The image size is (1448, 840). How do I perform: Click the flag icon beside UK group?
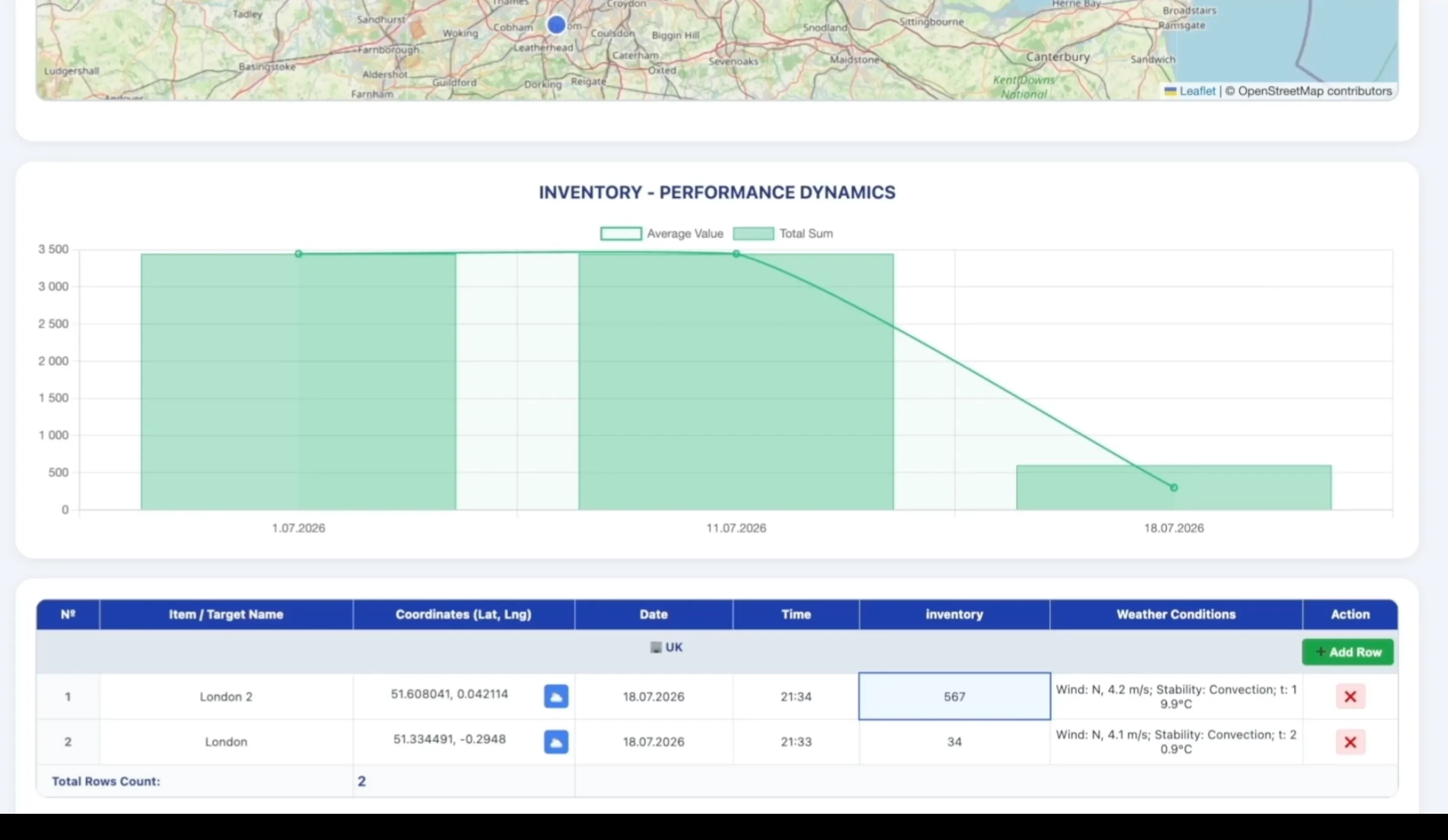[x=655, y=647]
